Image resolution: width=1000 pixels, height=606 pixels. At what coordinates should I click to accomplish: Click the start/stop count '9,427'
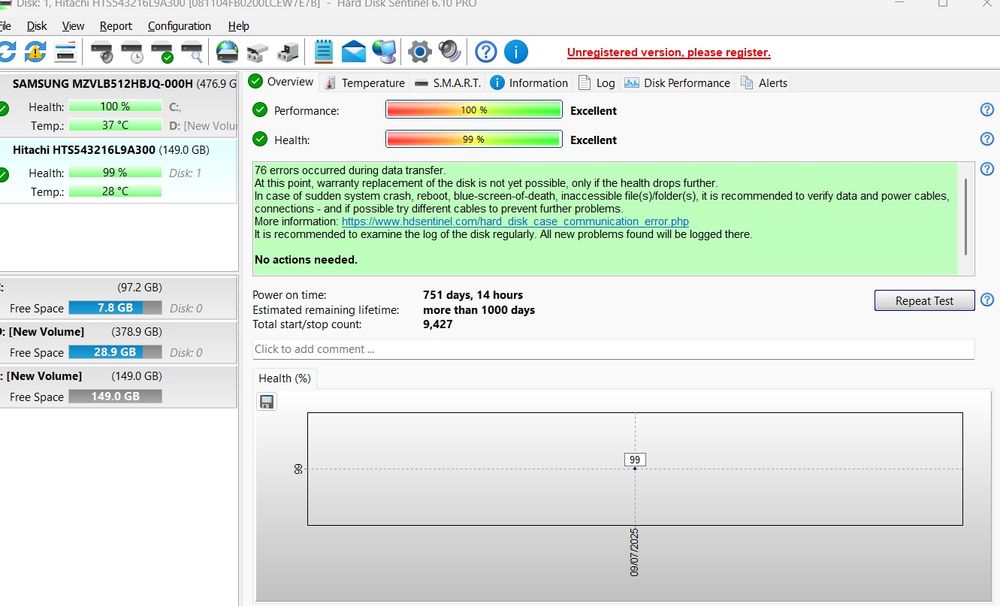tap(438, 324)
